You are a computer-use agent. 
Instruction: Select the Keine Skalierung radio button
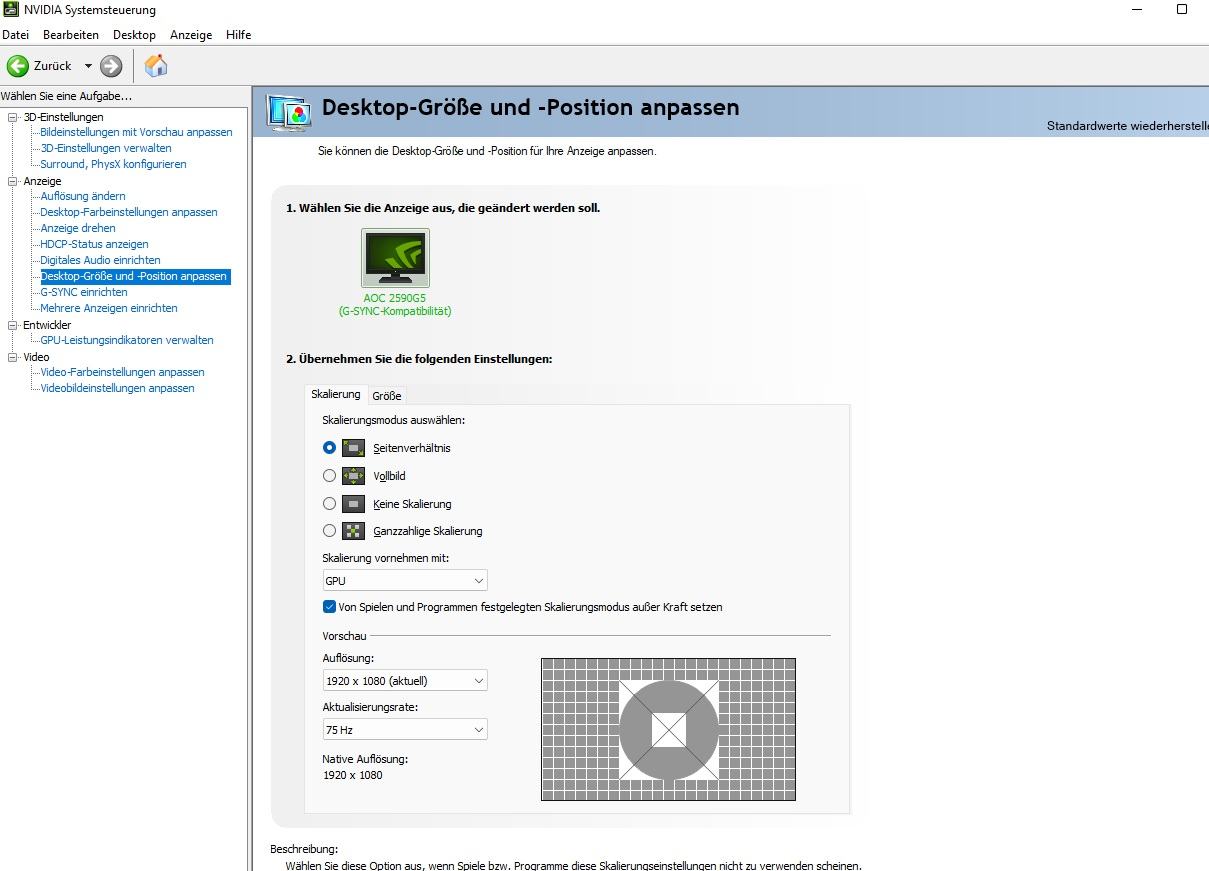329,504
